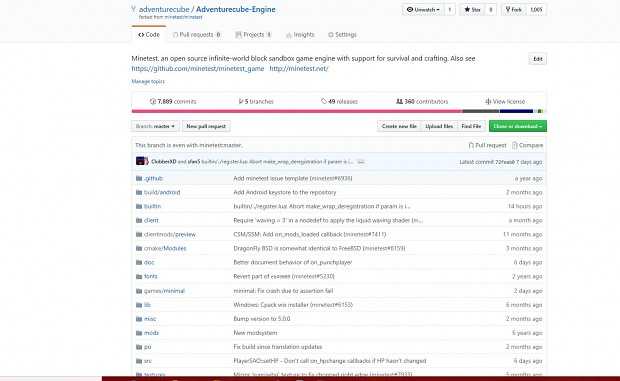Click the lib folder icon

click(139, 305)
